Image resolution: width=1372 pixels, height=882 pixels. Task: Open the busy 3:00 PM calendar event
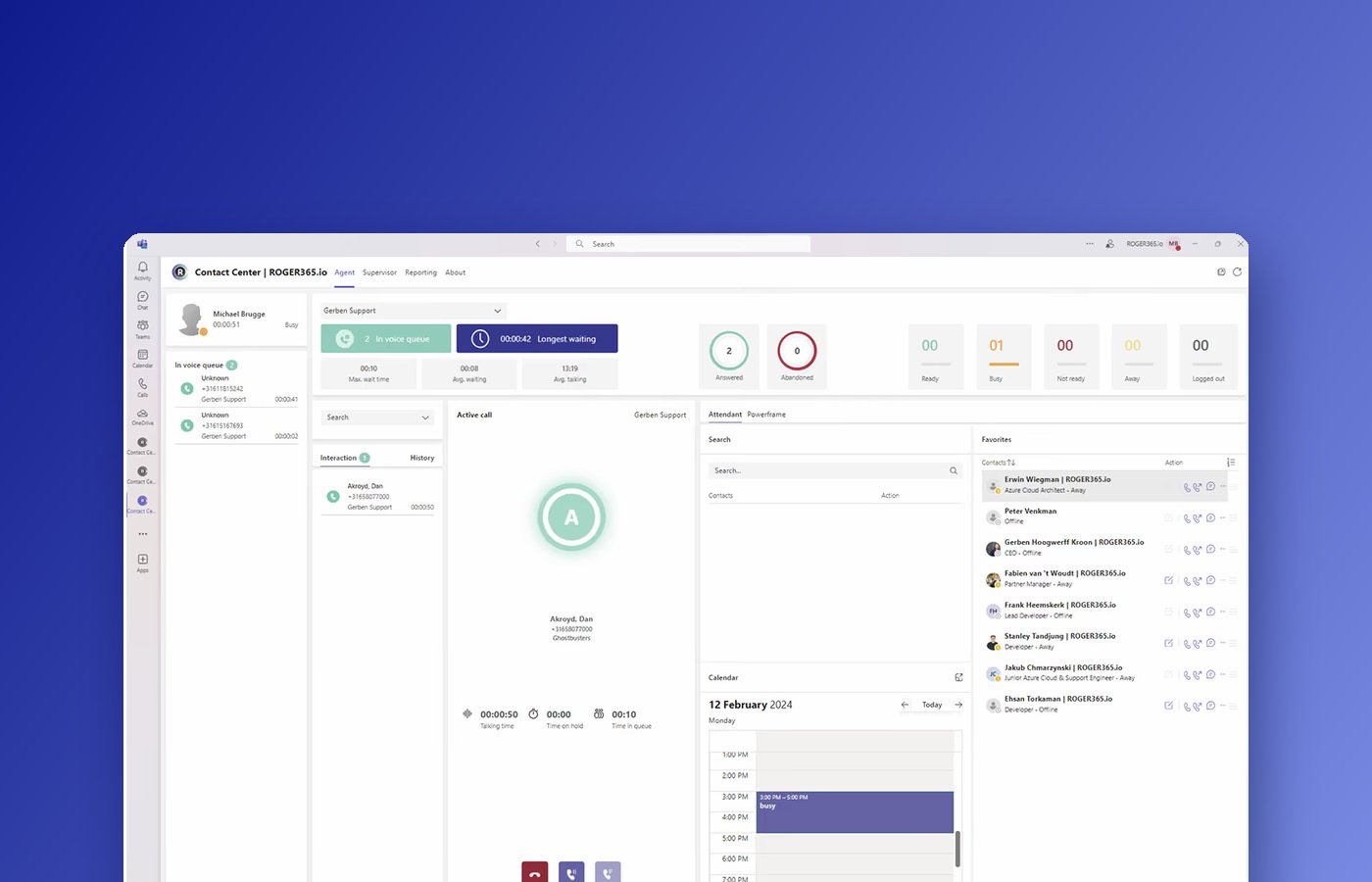855,812
